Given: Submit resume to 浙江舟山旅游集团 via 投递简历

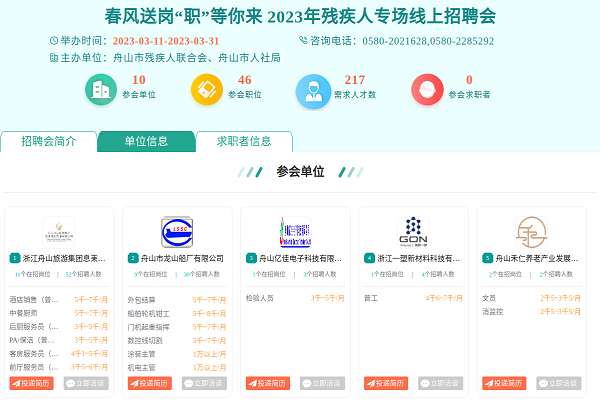Looking at the screenshot, I should tap(31, 383).
